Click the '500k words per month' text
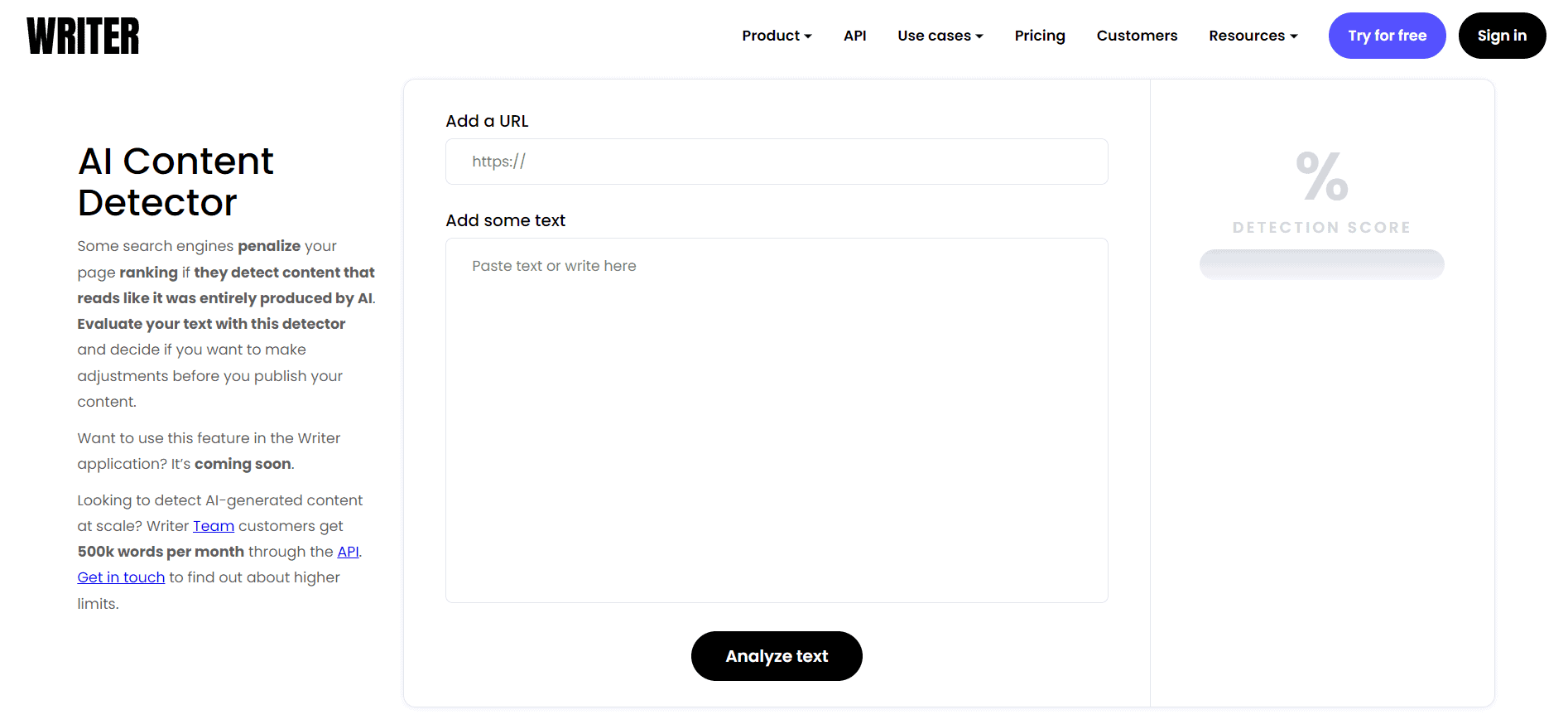The image size is (1568, 724). pyautogui.click(x=161, y=552)
